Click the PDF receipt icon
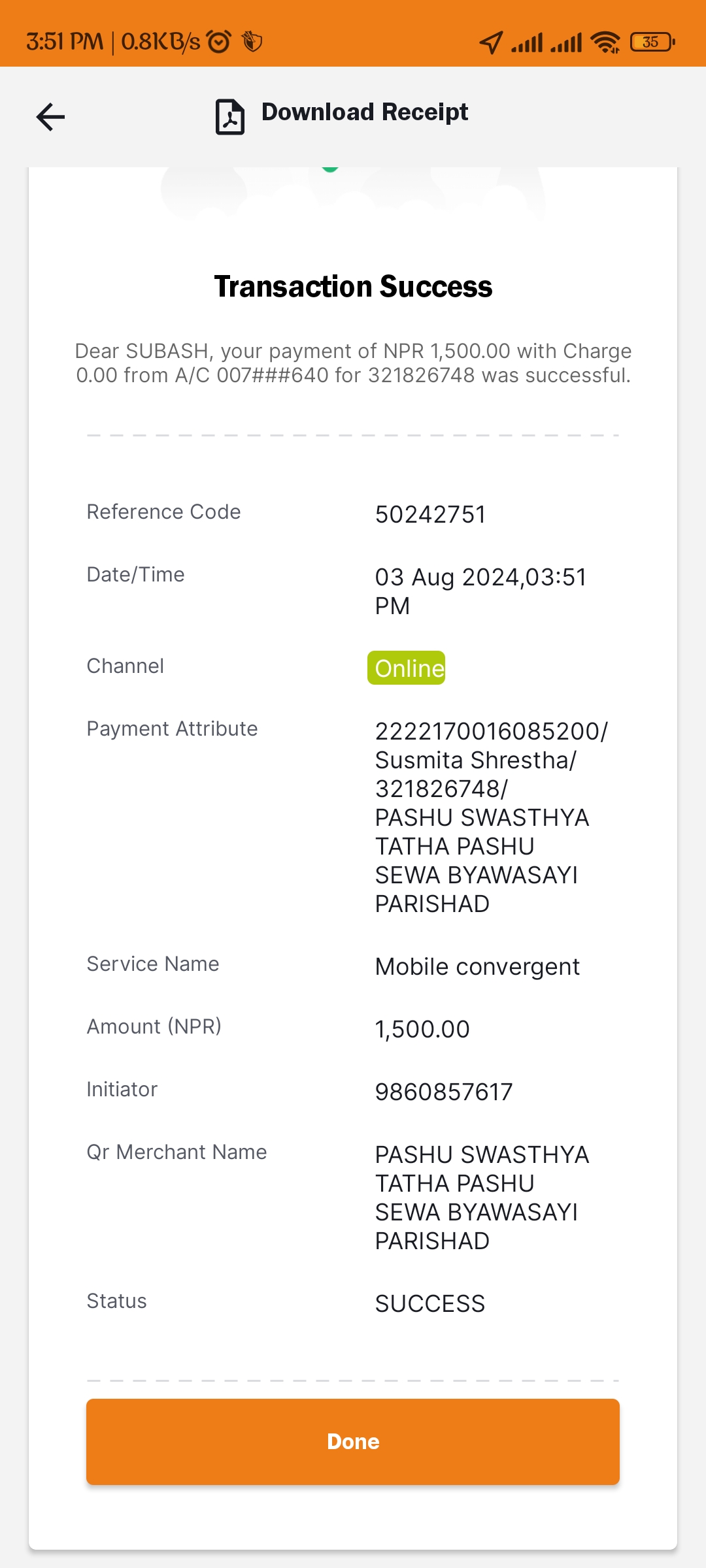The image size is (706, 1568). tap(230, 117)
